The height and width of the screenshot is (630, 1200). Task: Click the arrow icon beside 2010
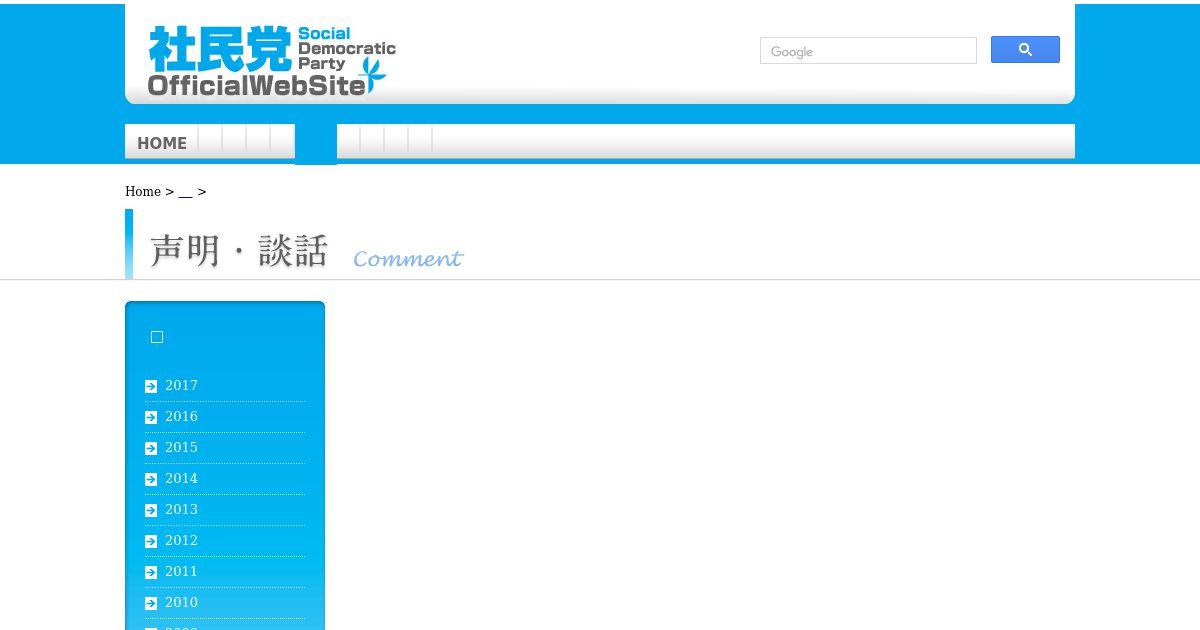[x=151, y=603]
